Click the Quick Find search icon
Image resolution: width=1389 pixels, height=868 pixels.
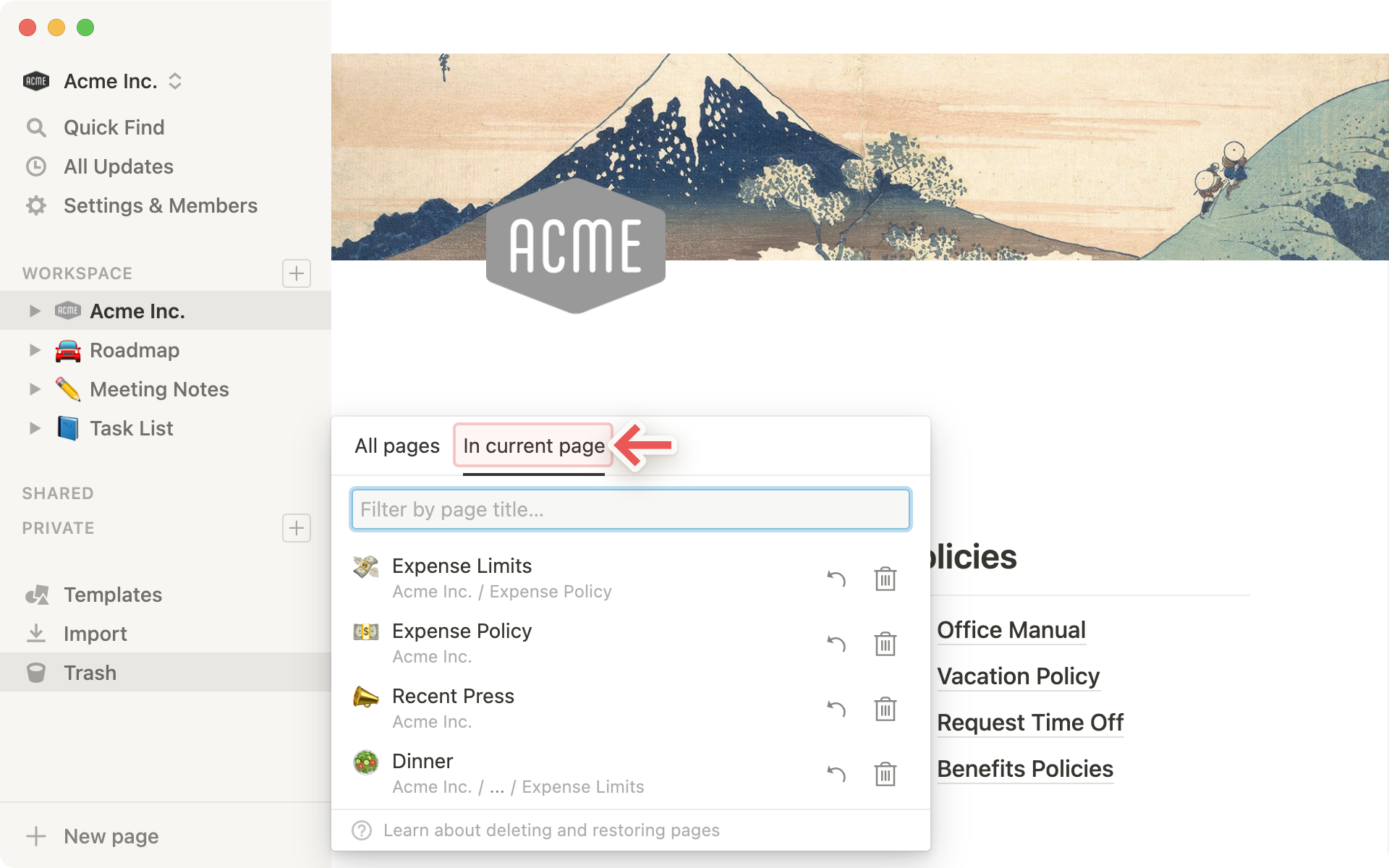click(x=36, y=127)
